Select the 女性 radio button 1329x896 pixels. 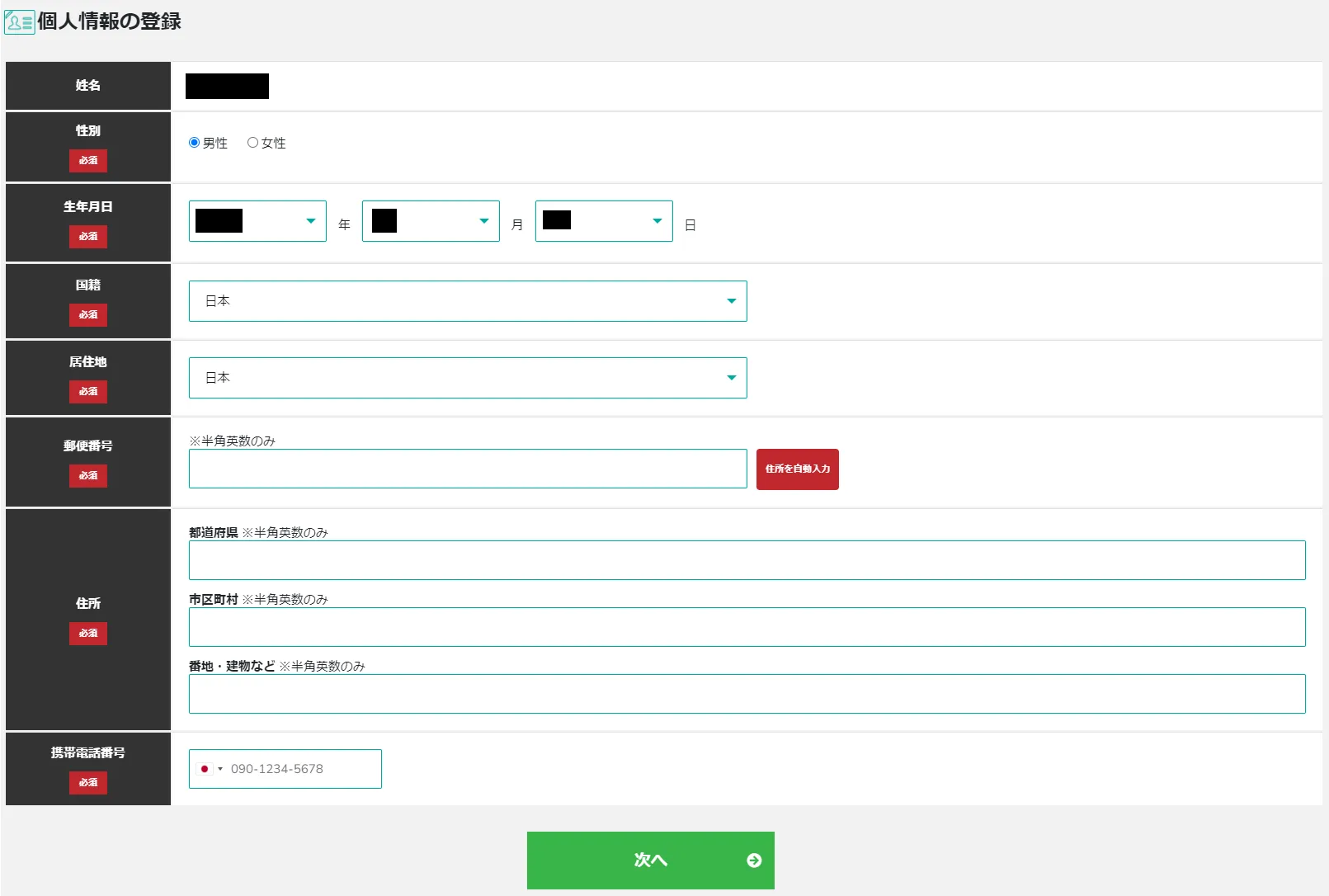[x=252, y=143]
